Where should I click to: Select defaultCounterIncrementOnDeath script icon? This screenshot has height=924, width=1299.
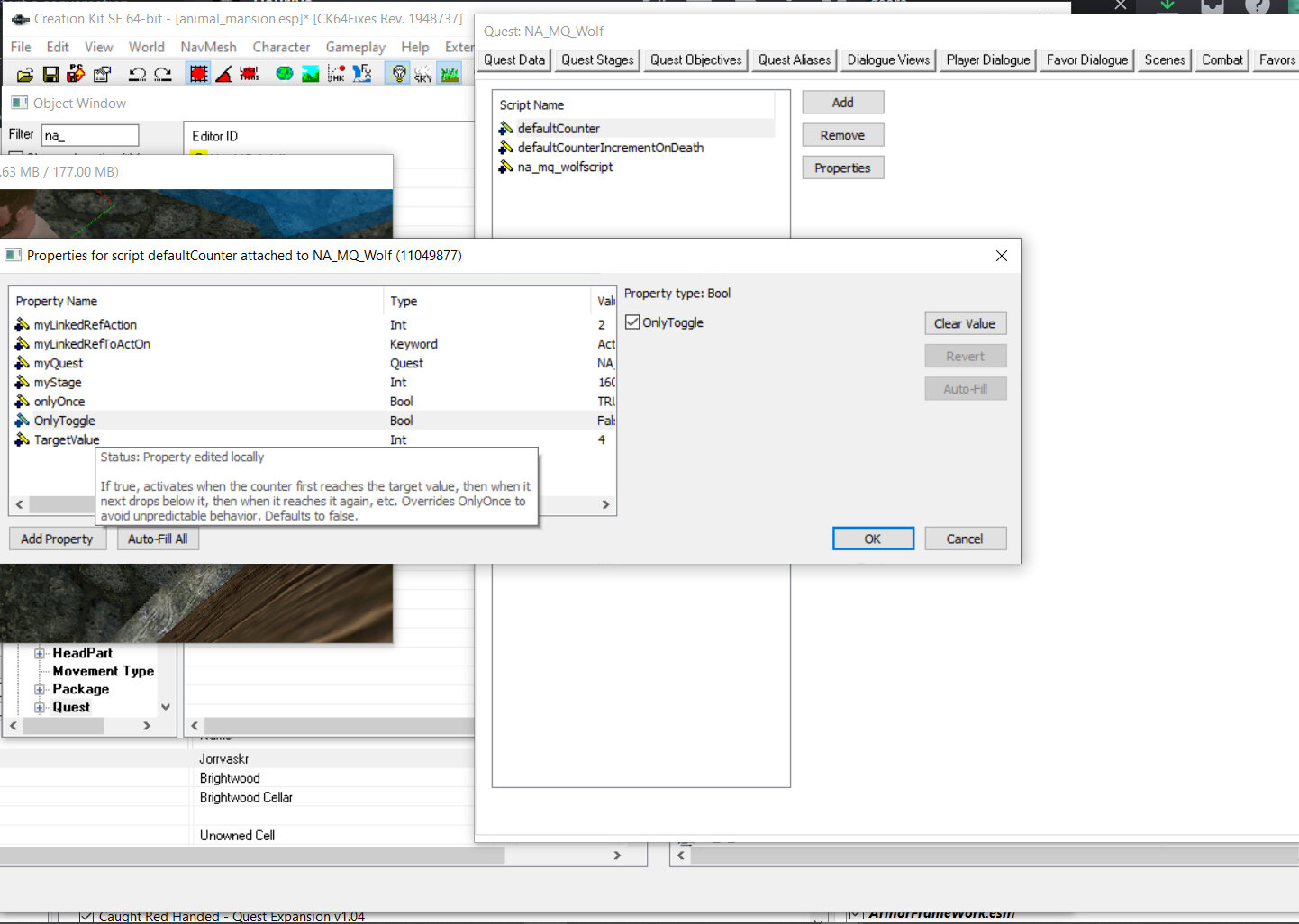506,148
